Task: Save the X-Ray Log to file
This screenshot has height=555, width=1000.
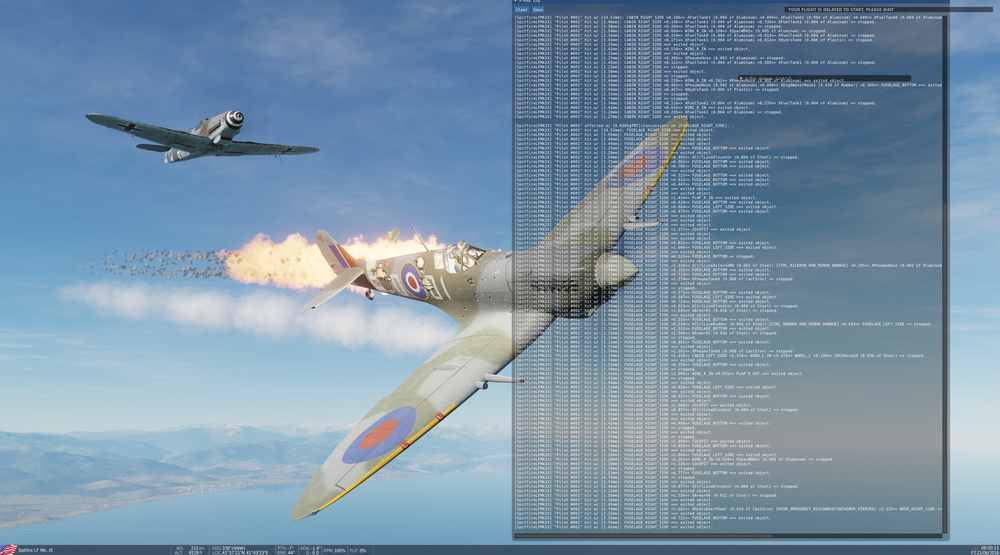Action: [538, 10]
